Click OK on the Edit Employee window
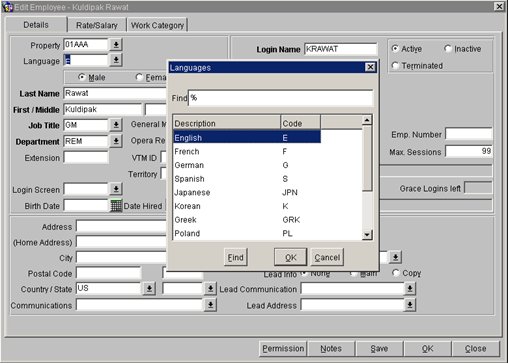508x364 pixels. click(427, 348)
